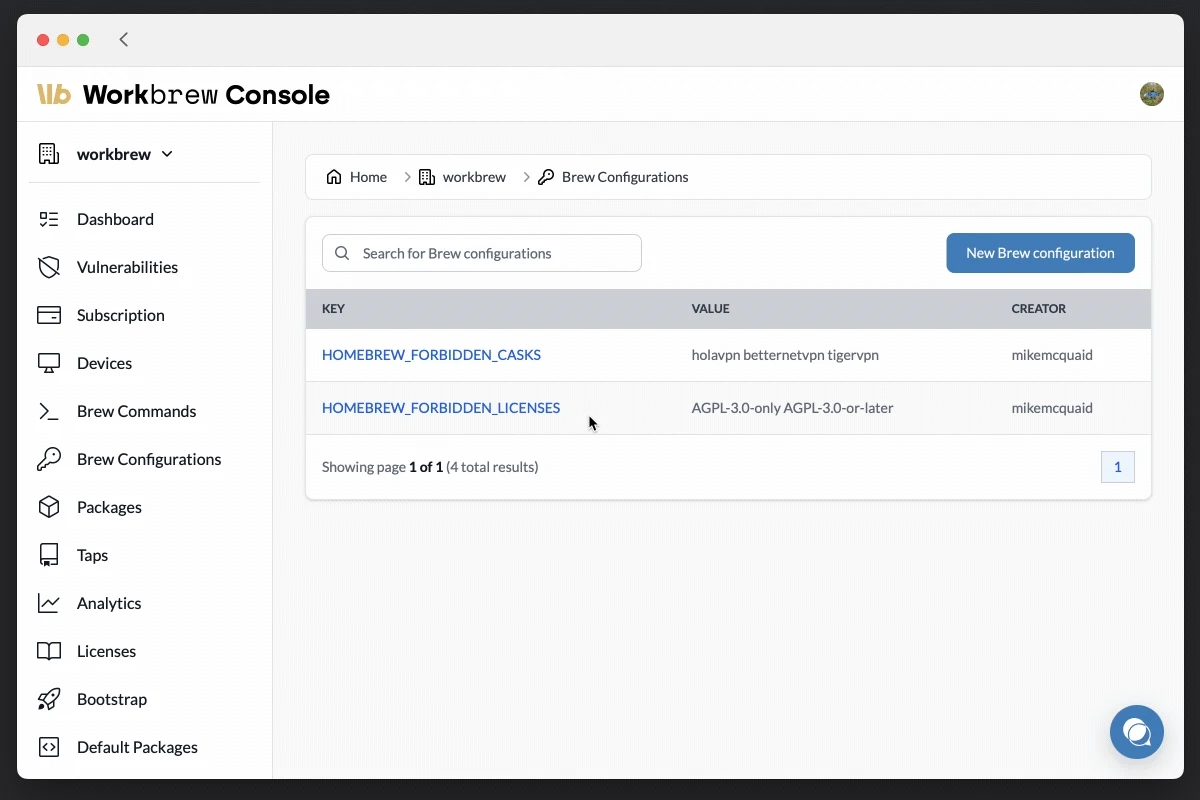
Task: Click the Dashboard checklist icon
Action: (x=48, y=219)
